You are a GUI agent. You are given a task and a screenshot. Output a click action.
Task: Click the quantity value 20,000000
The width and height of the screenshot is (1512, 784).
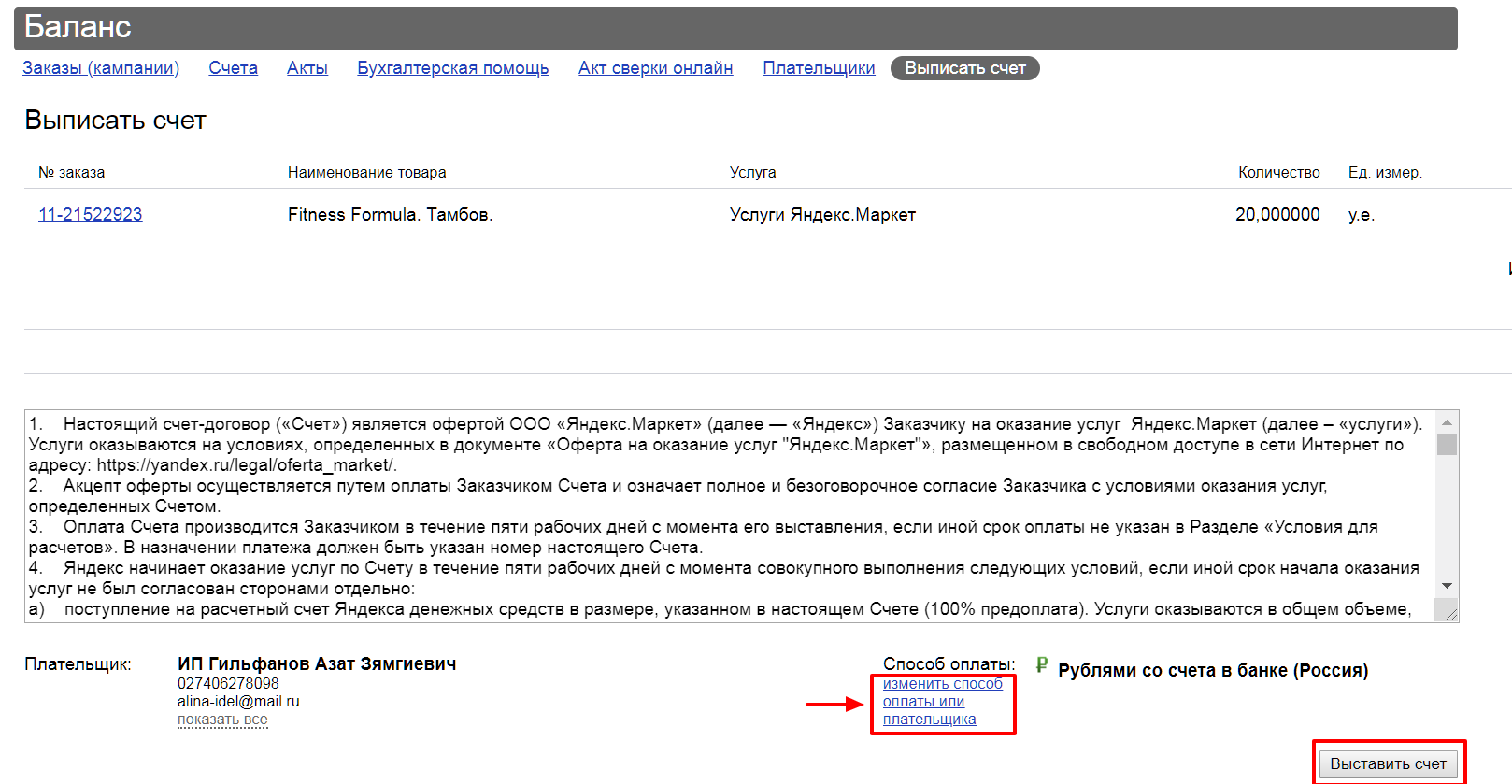point(1277,214)
